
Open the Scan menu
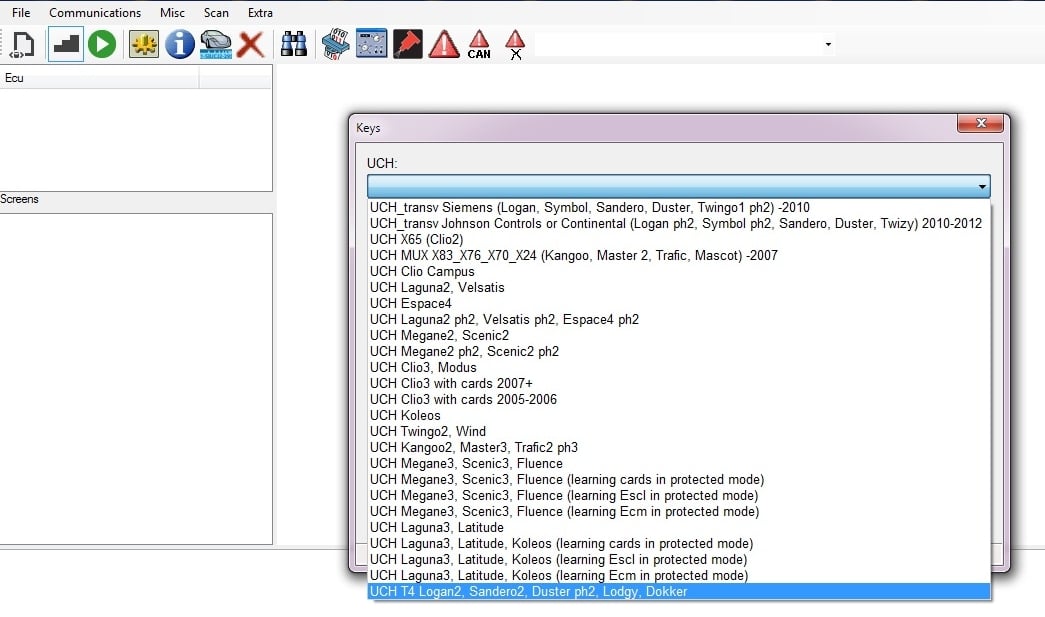216,12
